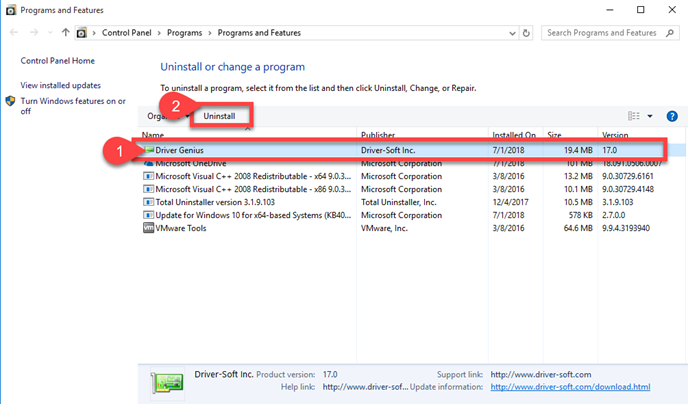
Task: Click version 9.0.30729.6161 cell
Action: (627, 176)
